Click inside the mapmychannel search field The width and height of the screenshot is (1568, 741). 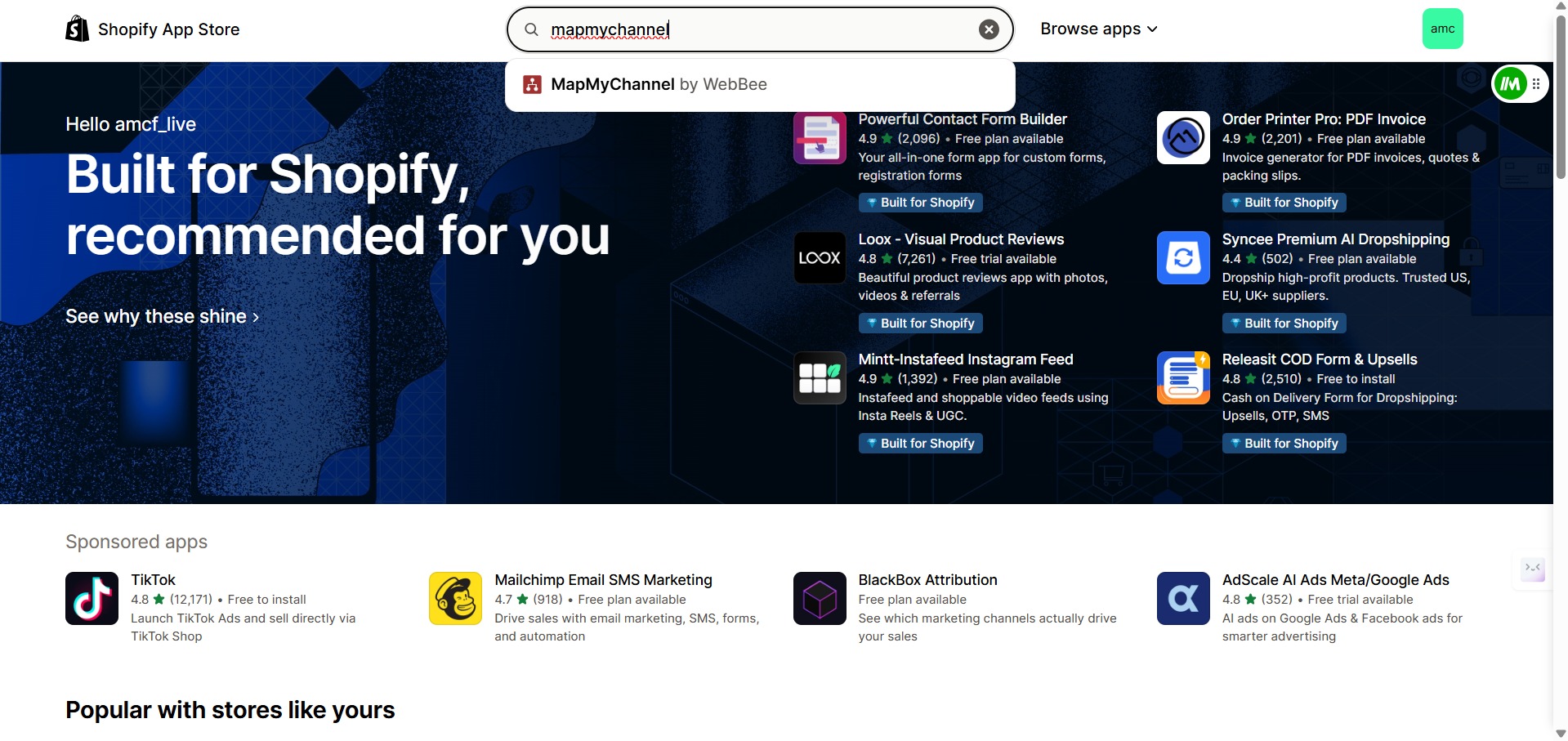click(760, 29)
